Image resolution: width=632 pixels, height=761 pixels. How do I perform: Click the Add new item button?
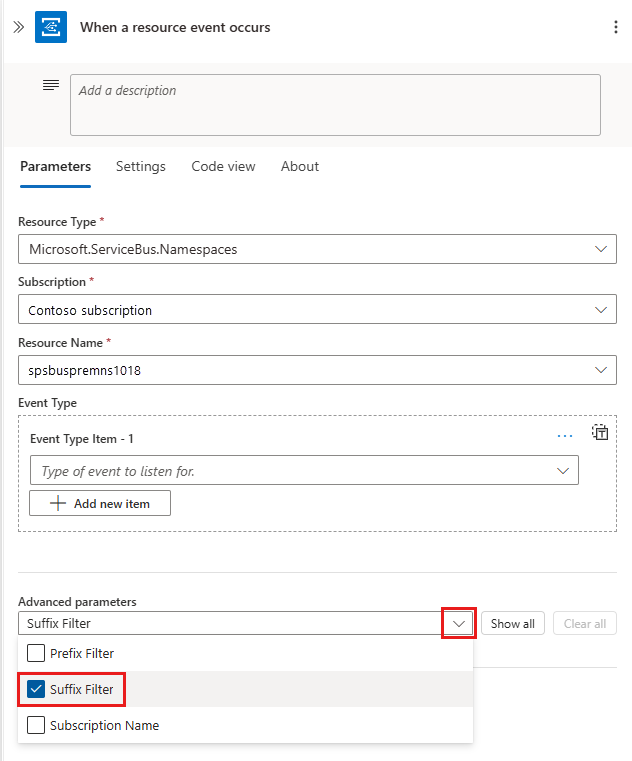click(100, 503)
